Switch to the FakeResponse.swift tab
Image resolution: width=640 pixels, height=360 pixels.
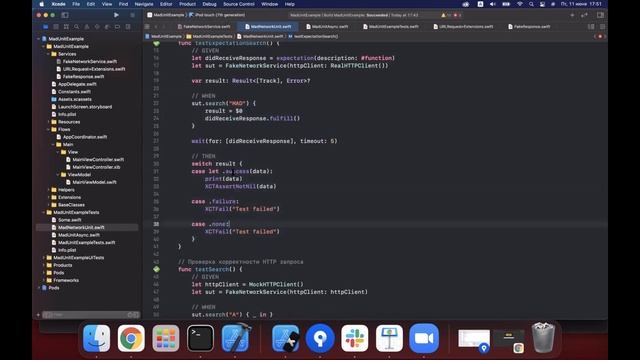[529, 27]
